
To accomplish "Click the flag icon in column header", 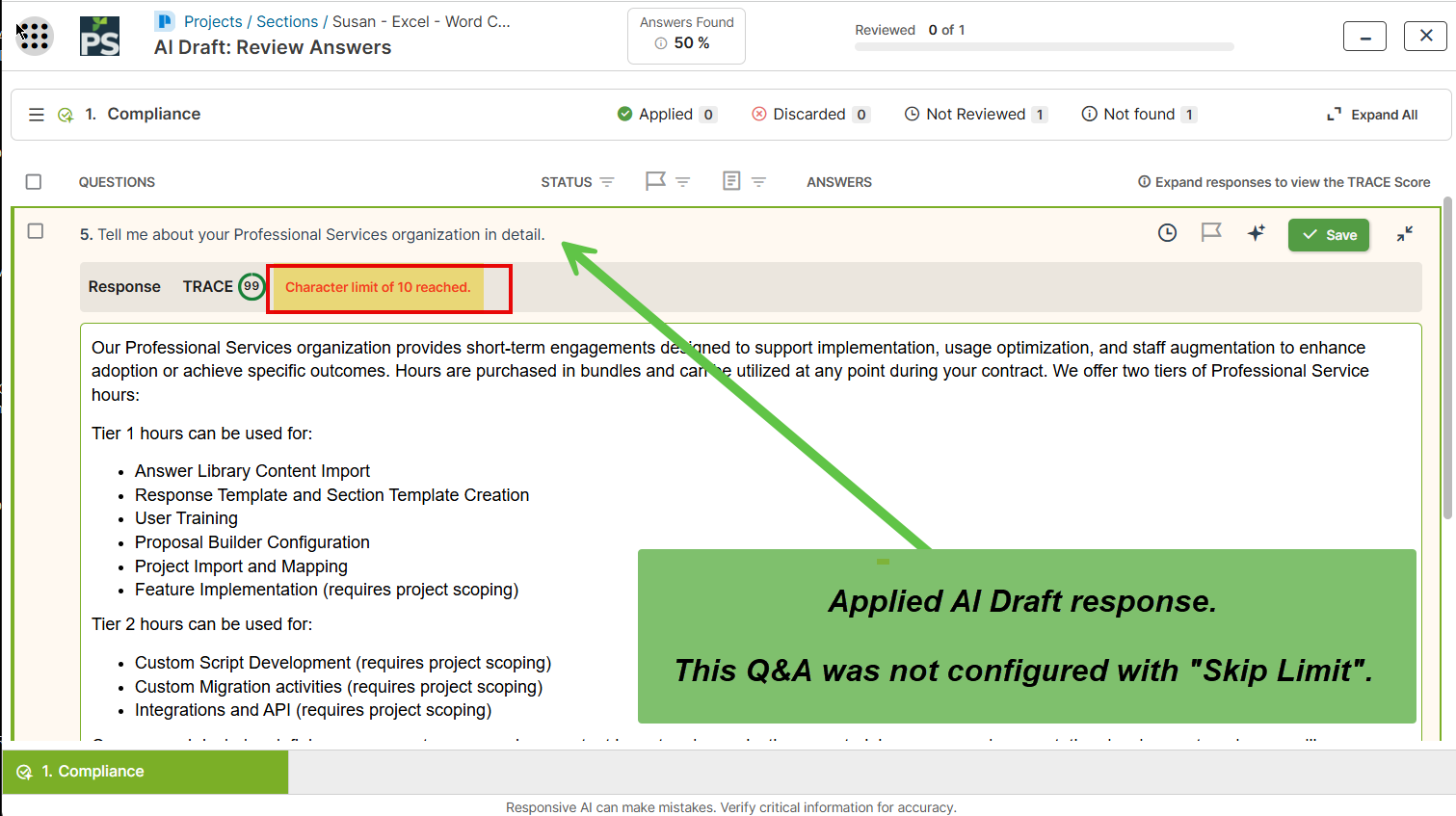I will [x=655, y=181].
